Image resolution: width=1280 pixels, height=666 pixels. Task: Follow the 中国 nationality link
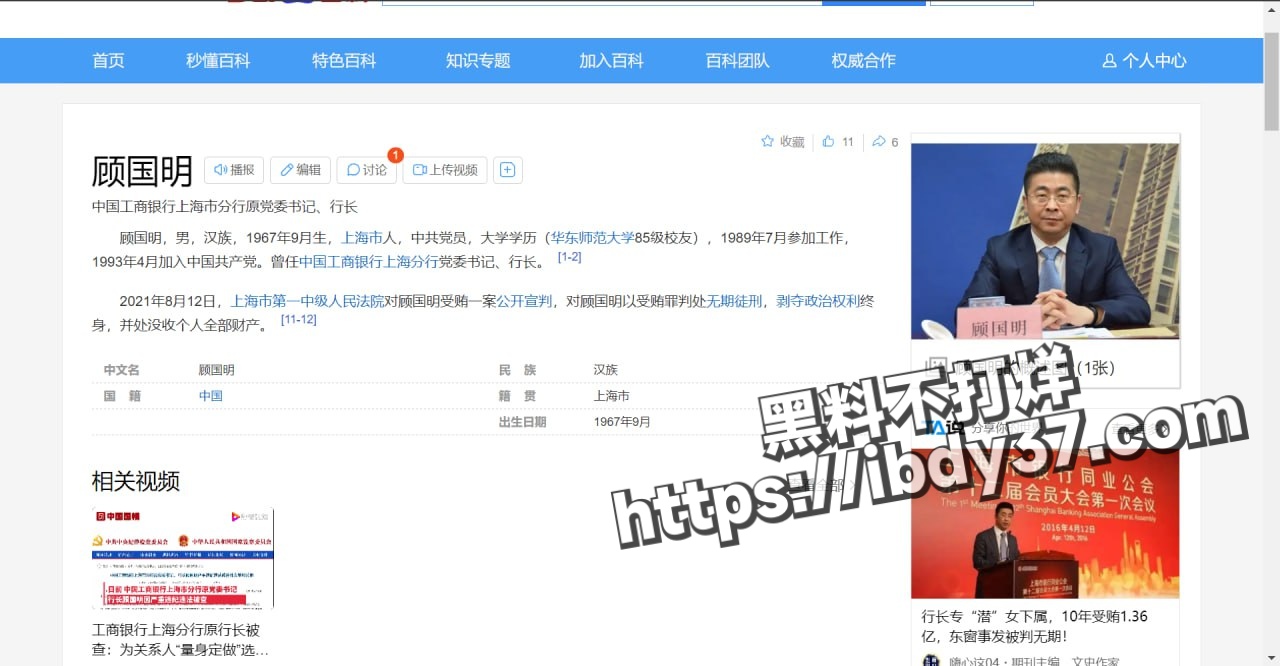210,396
